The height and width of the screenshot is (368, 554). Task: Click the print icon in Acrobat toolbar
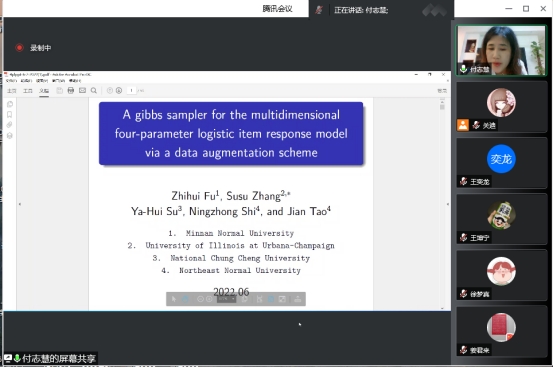pyautogui.click(x=71, y=90)
